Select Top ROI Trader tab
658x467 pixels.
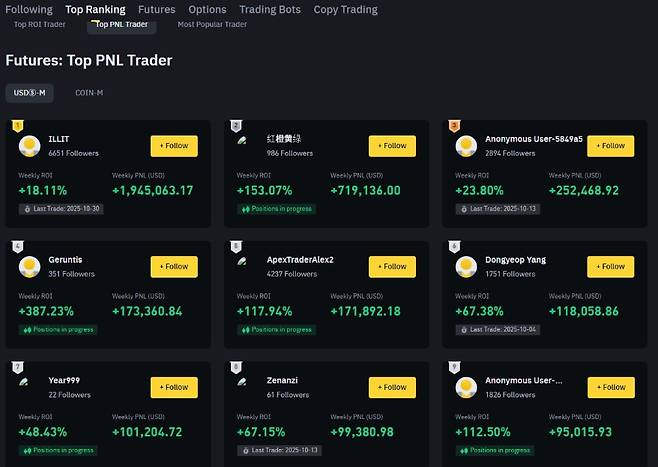pos(40,24)
